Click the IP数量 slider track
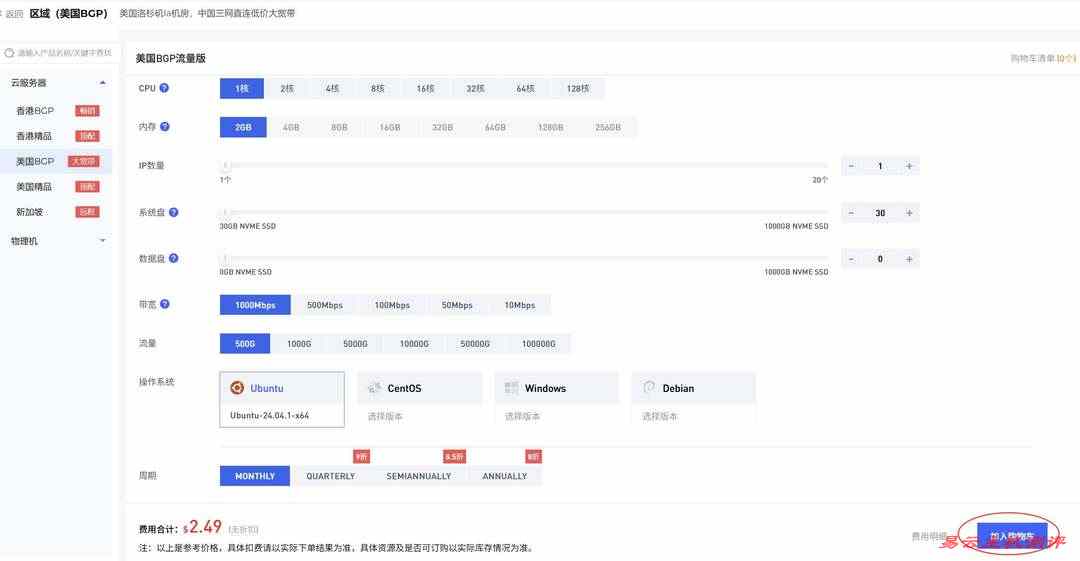 click(x=524, y=166)
